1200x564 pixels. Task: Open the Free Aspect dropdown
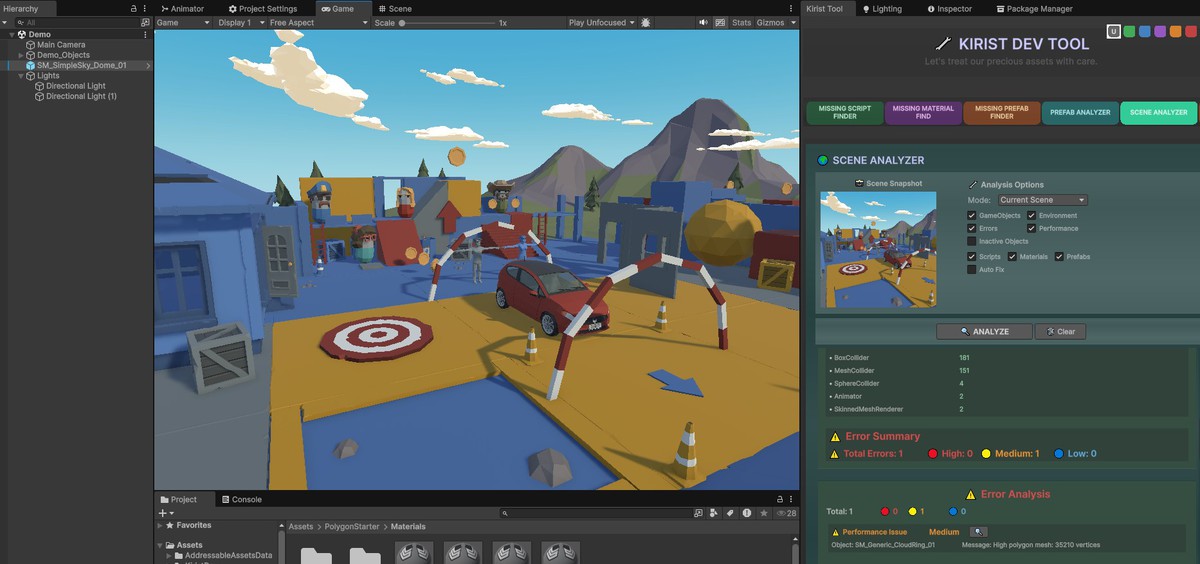coord(318,22)
